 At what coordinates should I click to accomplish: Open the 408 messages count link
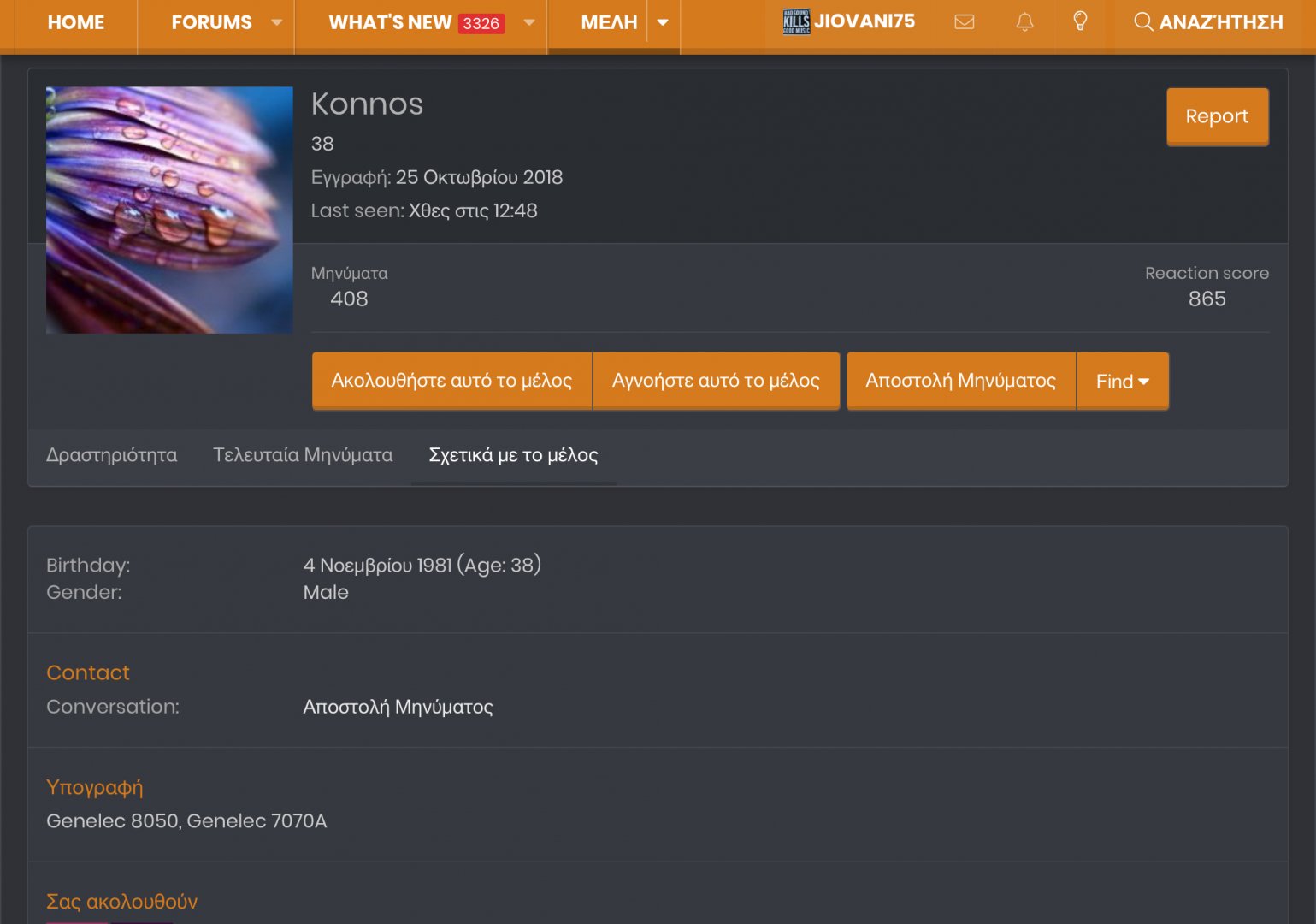(349, 299)
